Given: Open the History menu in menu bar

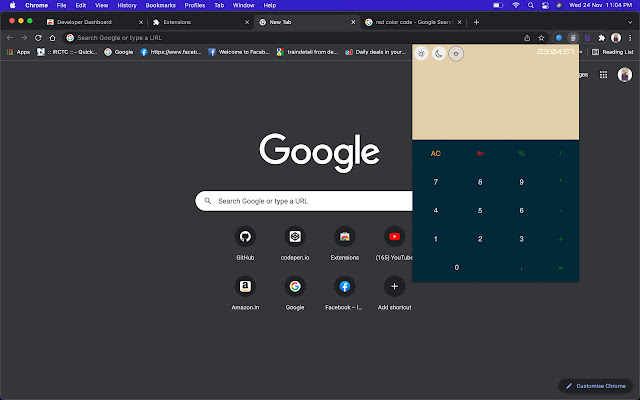Looking at the screenshot, I should pos(127,5).
